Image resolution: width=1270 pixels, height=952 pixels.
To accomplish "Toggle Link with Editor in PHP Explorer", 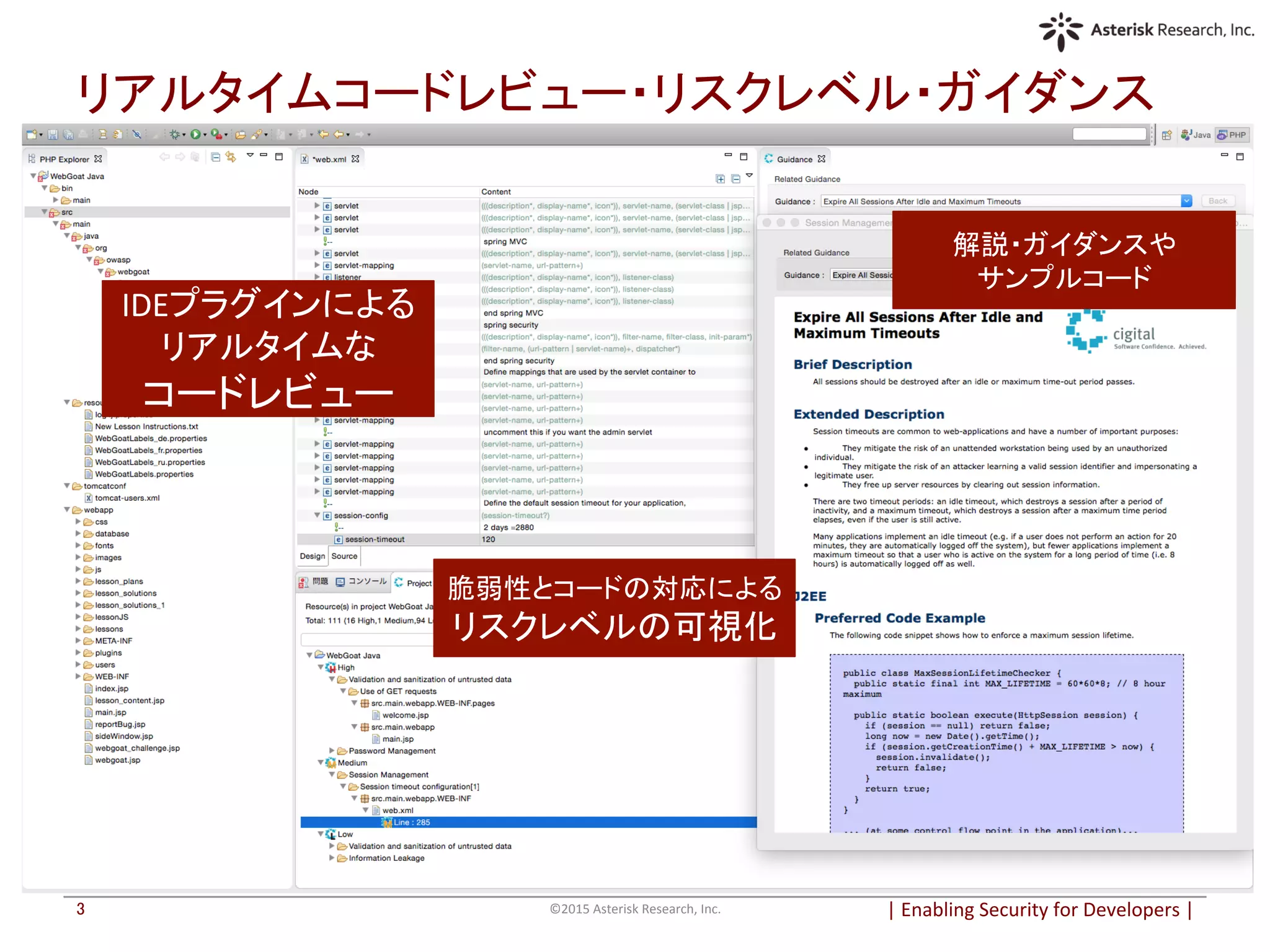I will click(x=231, y=157).
